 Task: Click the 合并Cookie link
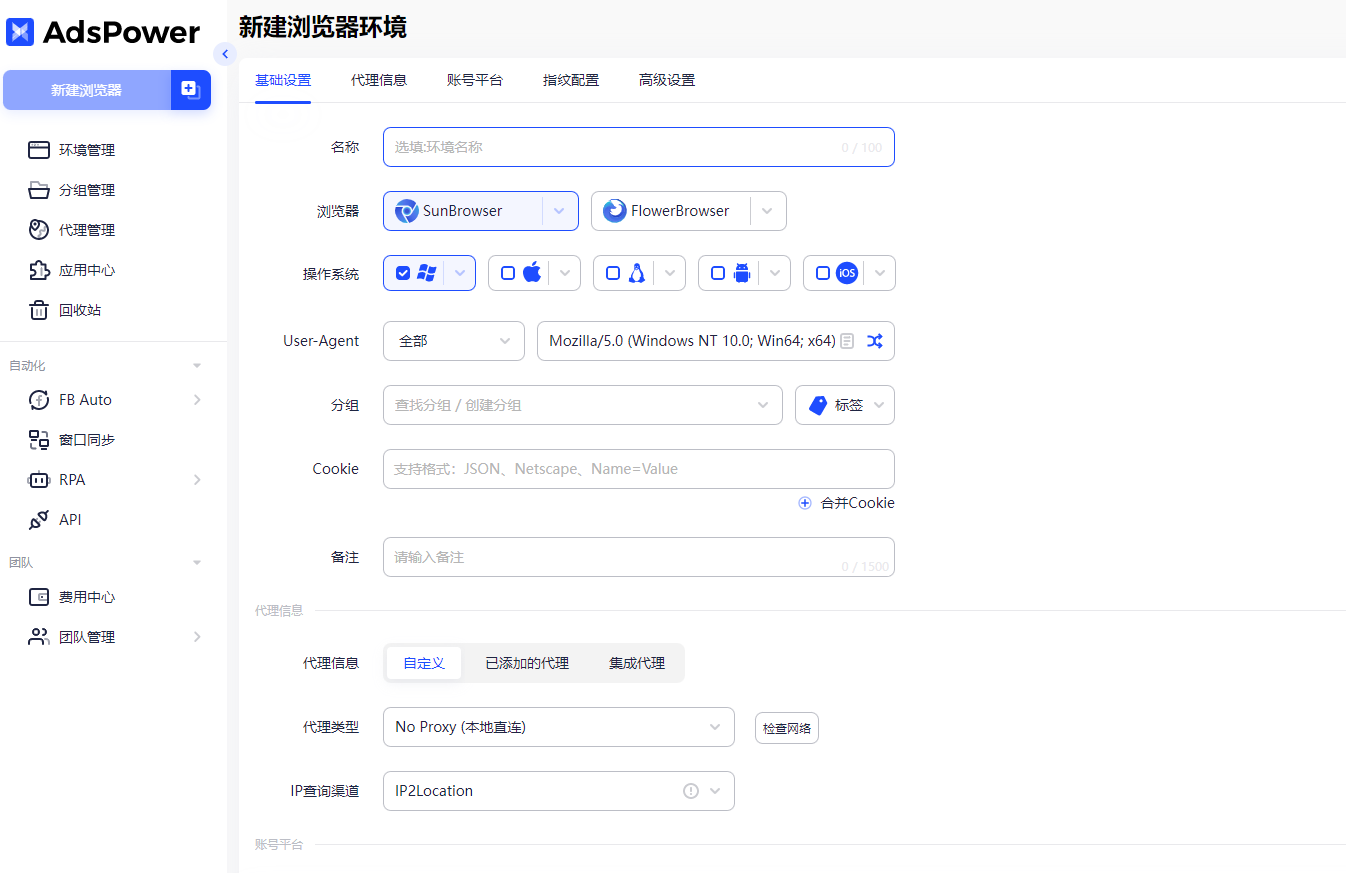pyautogui.click(x=858, y=503)
